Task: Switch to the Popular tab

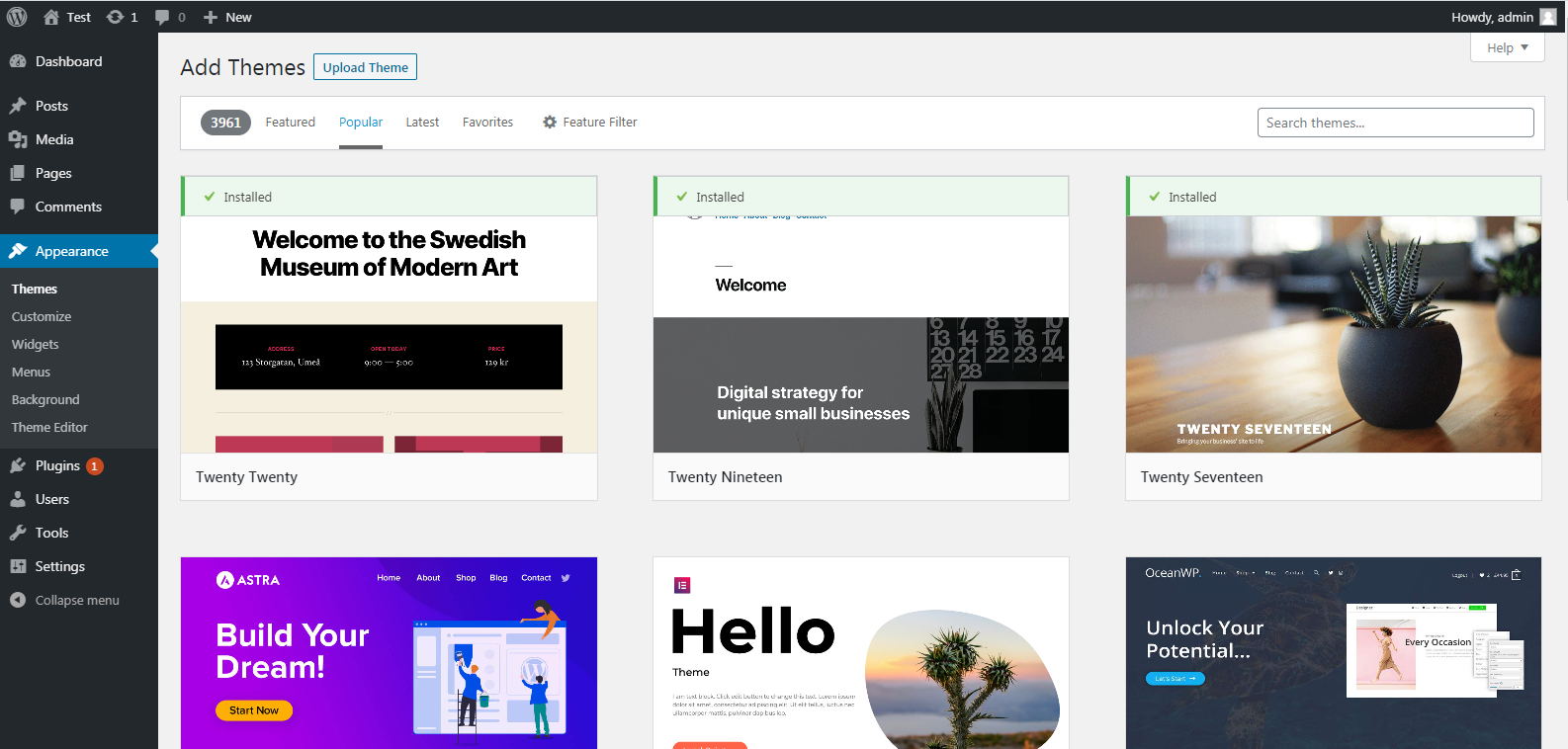Action: 361,123
